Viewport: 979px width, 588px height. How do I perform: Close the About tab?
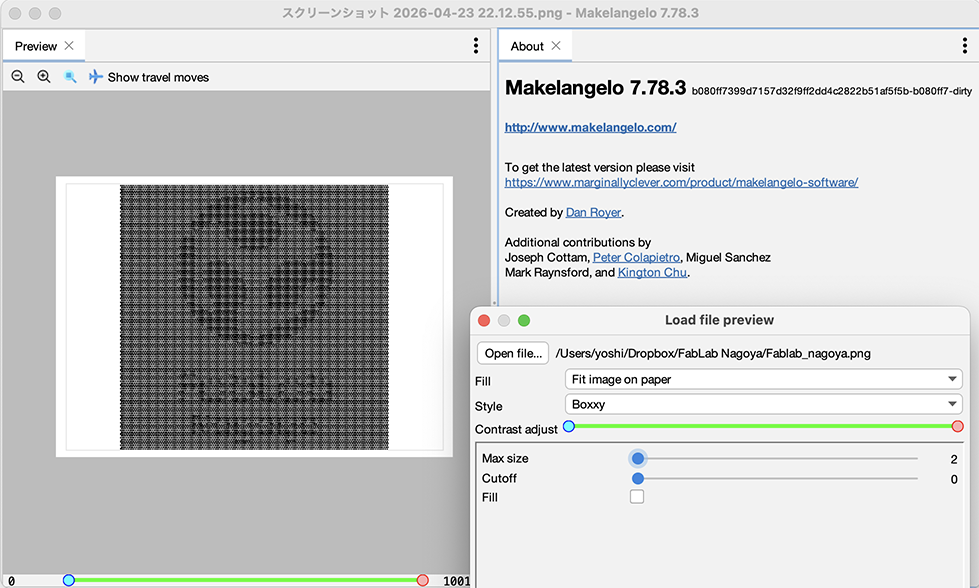556,46
